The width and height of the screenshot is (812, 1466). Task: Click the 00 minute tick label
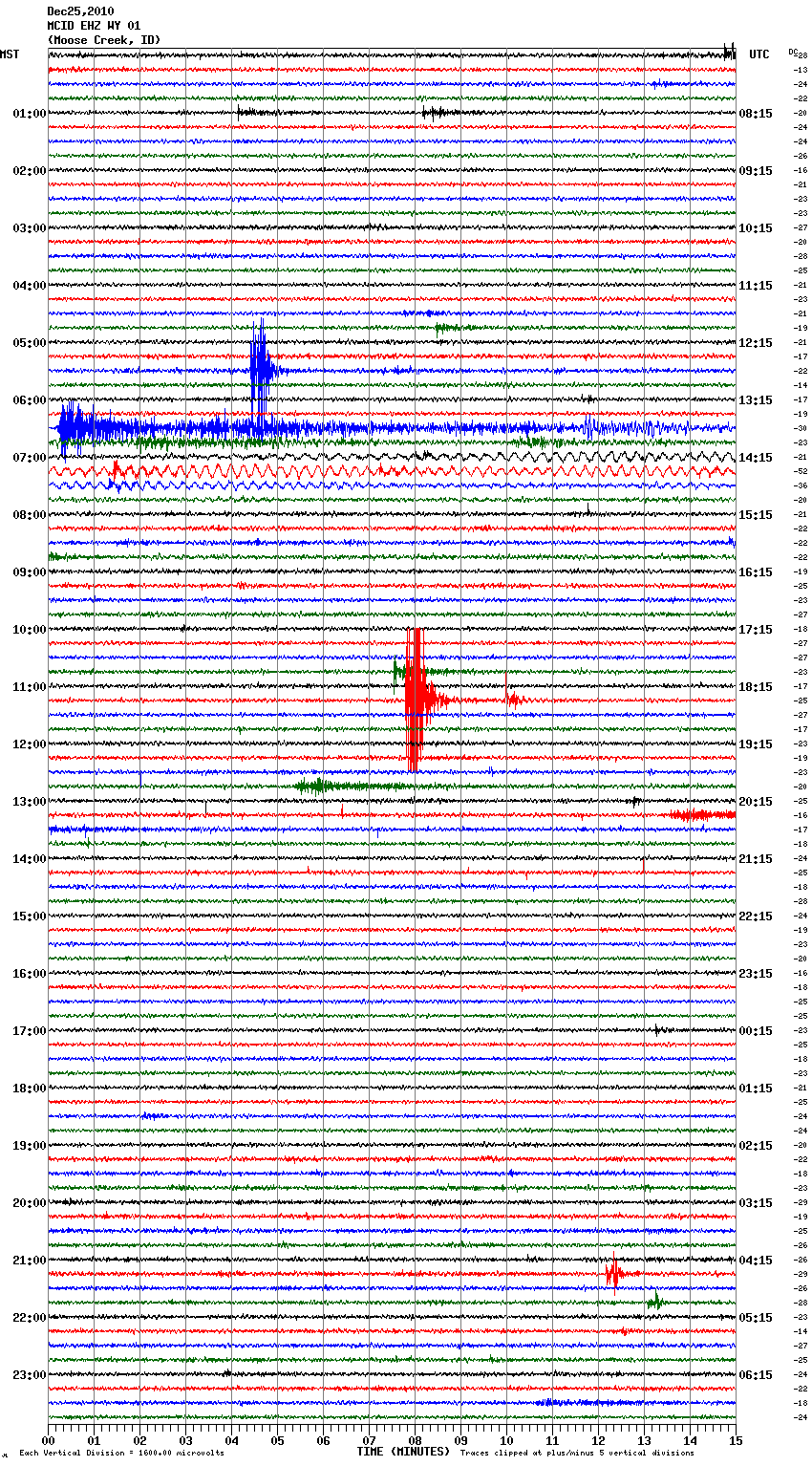48,1440
